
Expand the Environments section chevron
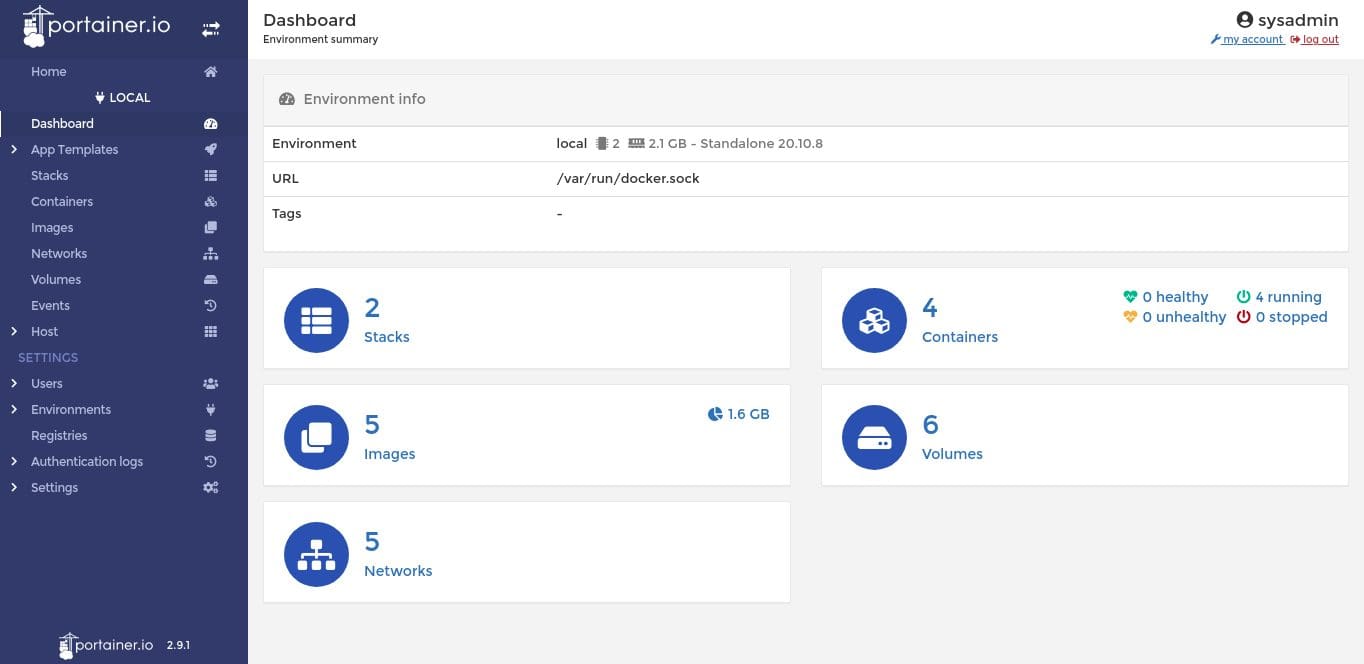(x=14, y=410)
